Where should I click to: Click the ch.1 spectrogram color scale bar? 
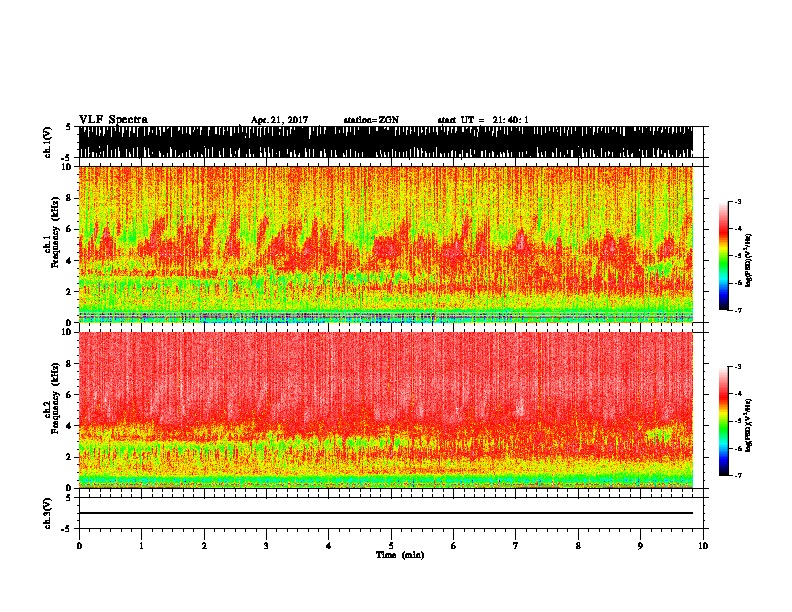[724, 256]
